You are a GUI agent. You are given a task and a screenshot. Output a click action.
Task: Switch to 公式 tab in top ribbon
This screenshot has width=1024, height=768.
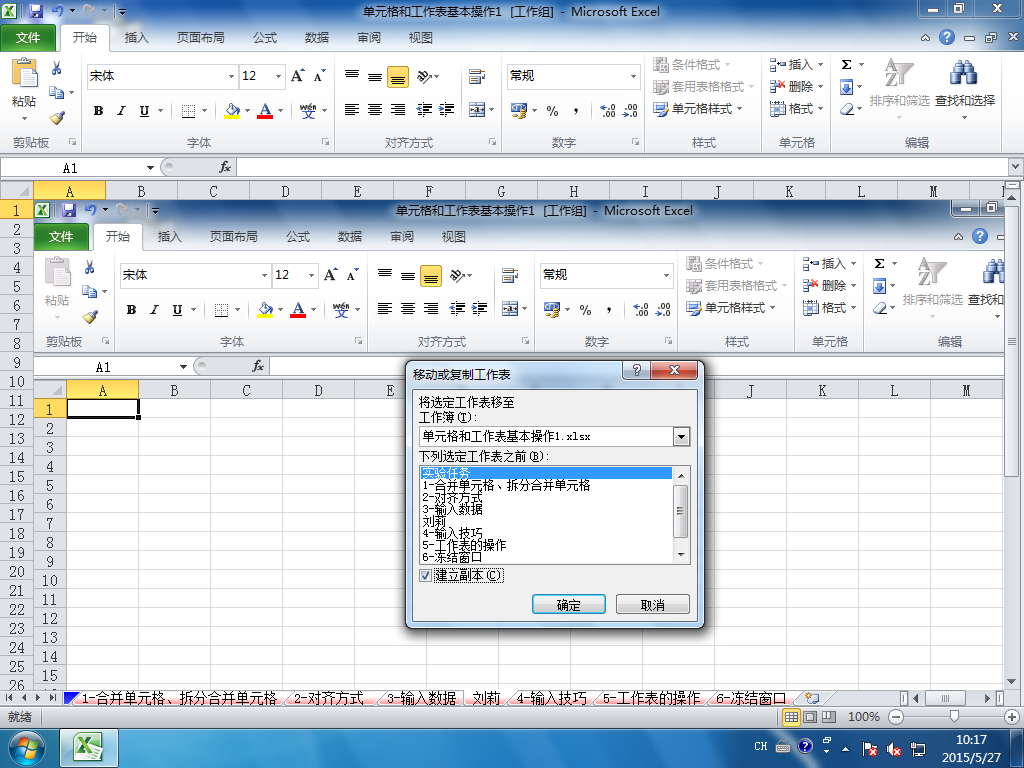click(264, 38)
